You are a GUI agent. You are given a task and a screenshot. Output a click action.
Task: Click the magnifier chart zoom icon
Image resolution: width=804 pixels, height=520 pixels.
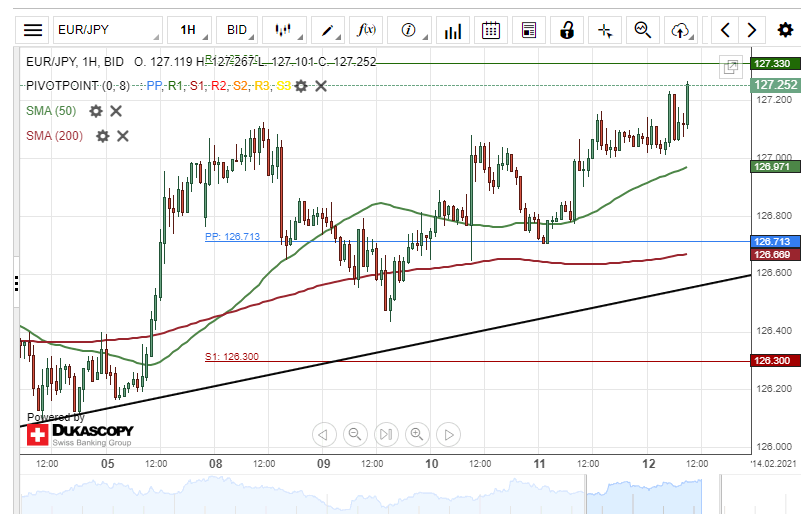click(x=642, y=30)
